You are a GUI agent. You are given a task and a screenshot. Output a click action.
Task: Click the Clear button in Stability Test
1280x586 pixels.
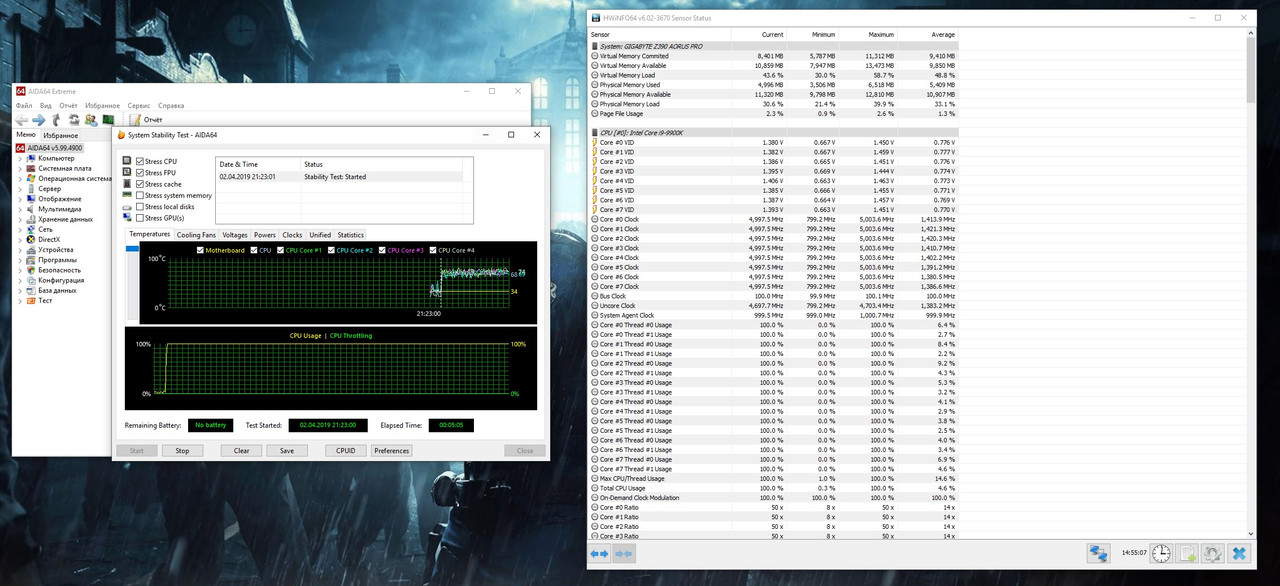241,450
